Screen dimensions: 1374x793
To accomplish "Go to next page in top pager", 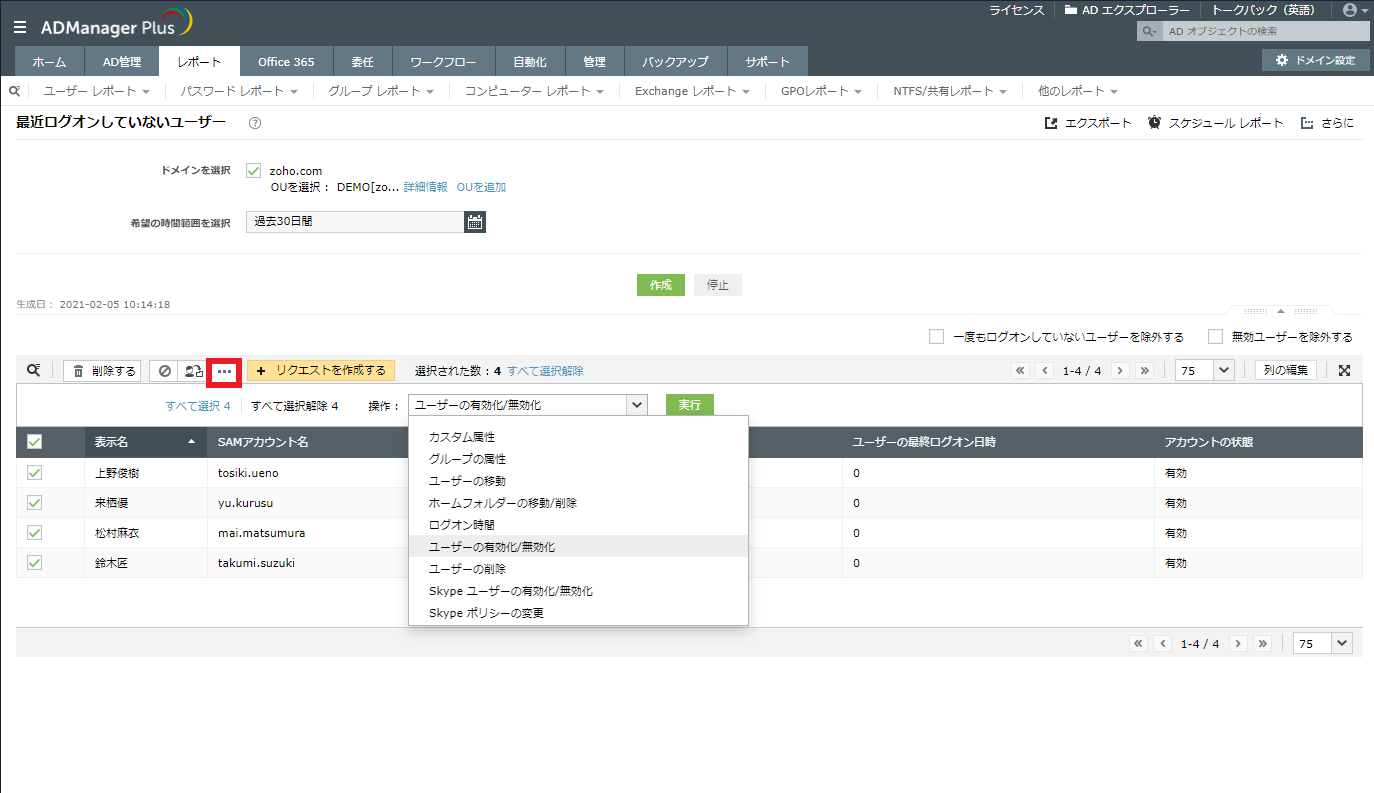I will point(1121,371).
